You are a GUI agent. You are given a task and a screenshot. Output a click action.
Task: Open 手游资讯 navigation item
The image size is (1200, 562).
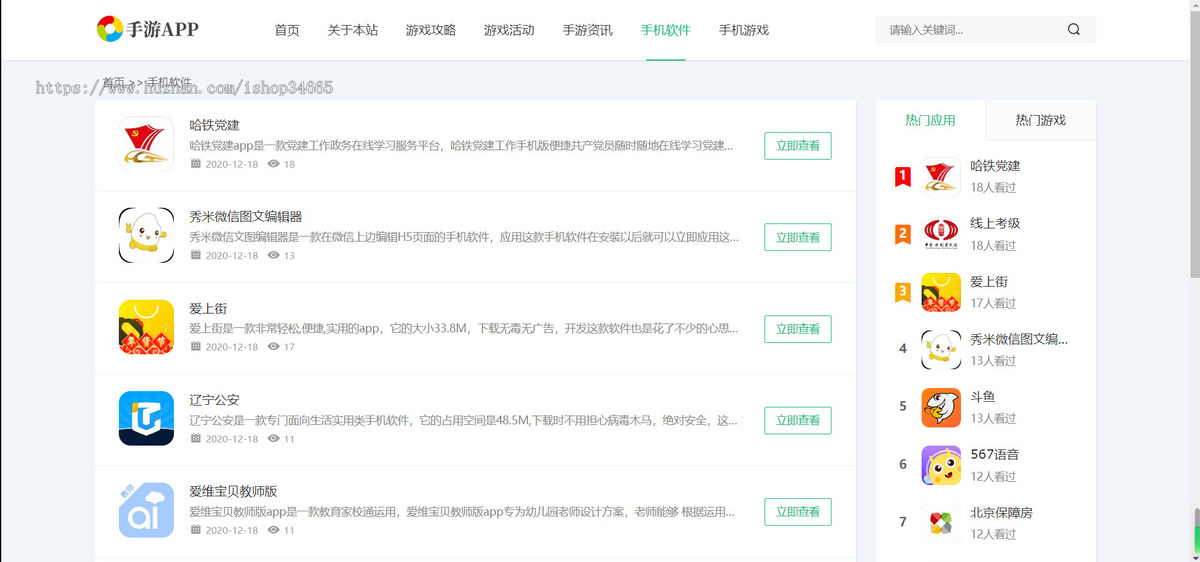588,30
